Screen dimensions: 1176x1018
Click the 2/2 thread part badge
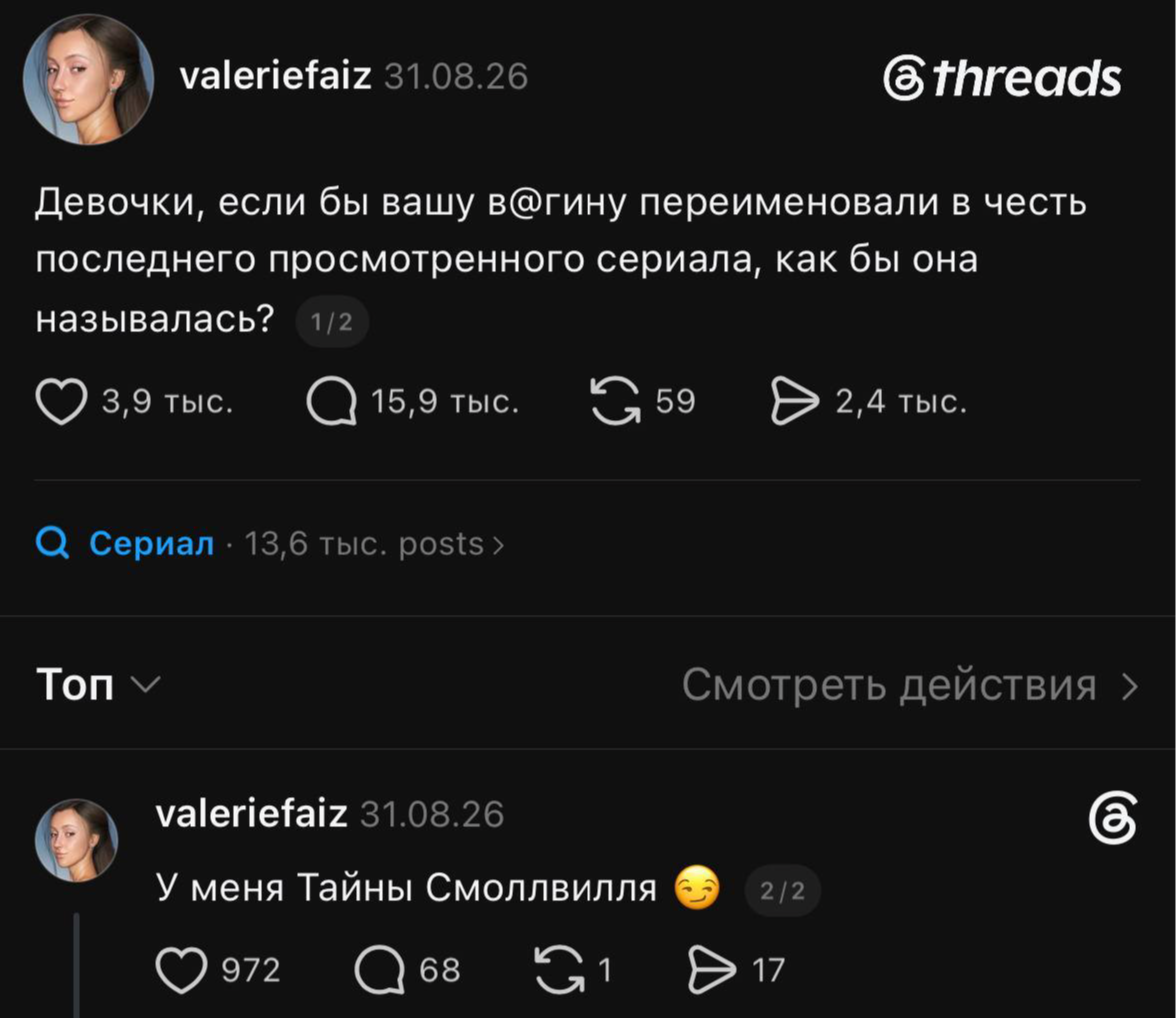pos(782,890)
